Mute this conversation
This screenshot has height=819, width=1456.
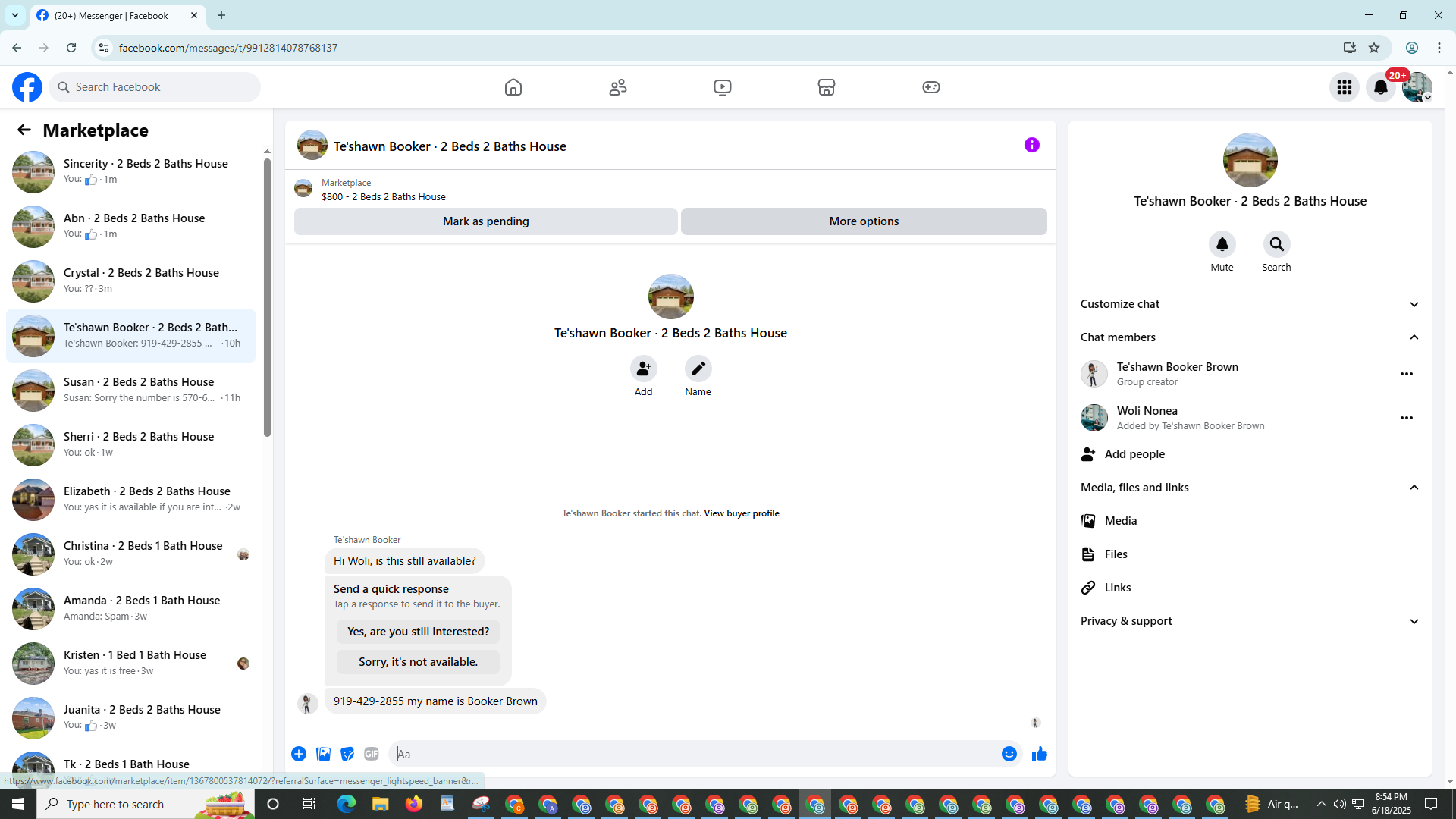pos(1222,244)
